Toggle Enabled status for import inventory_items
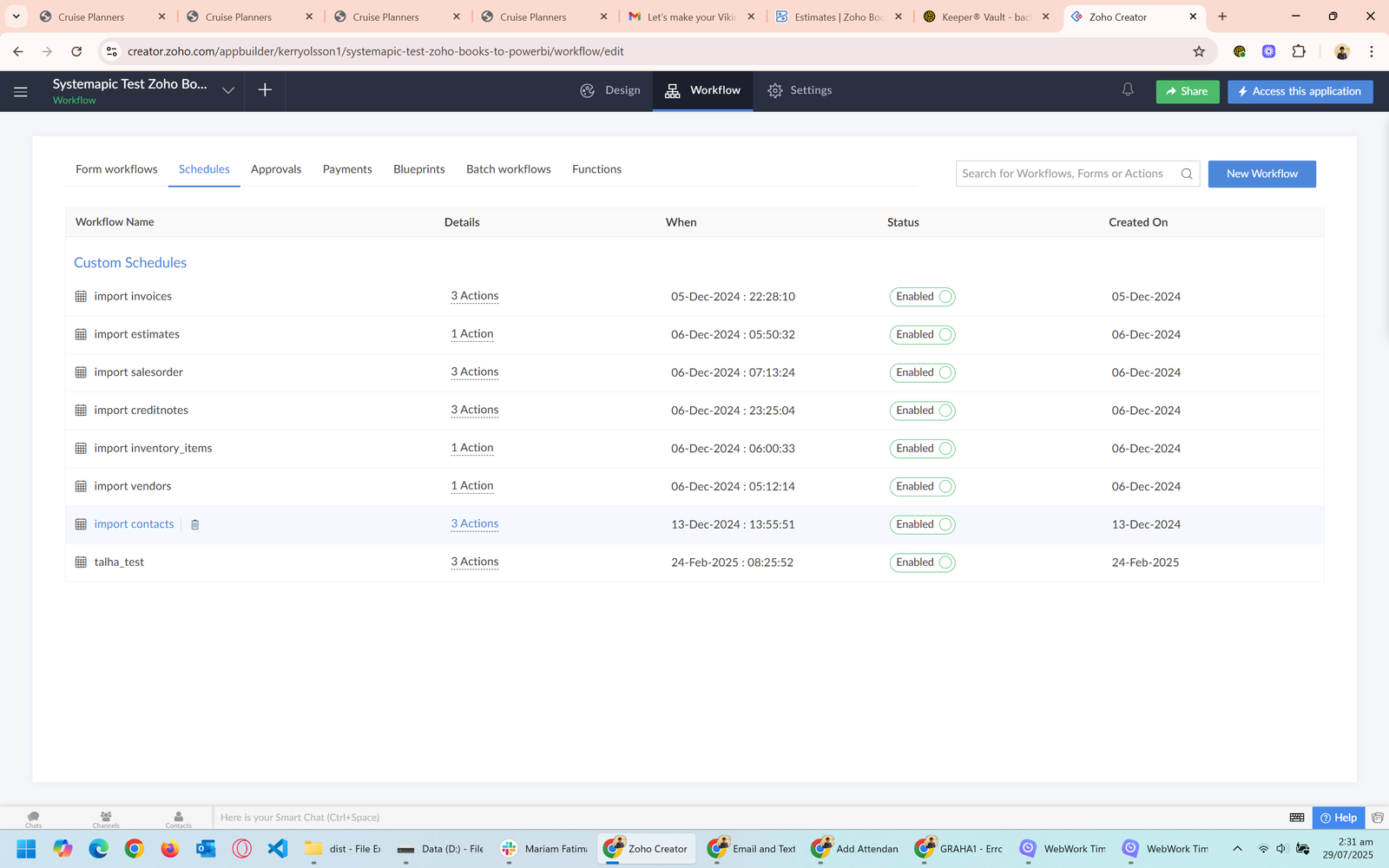The height and width of the screenshot is (868, 1389). click(922, 449)
